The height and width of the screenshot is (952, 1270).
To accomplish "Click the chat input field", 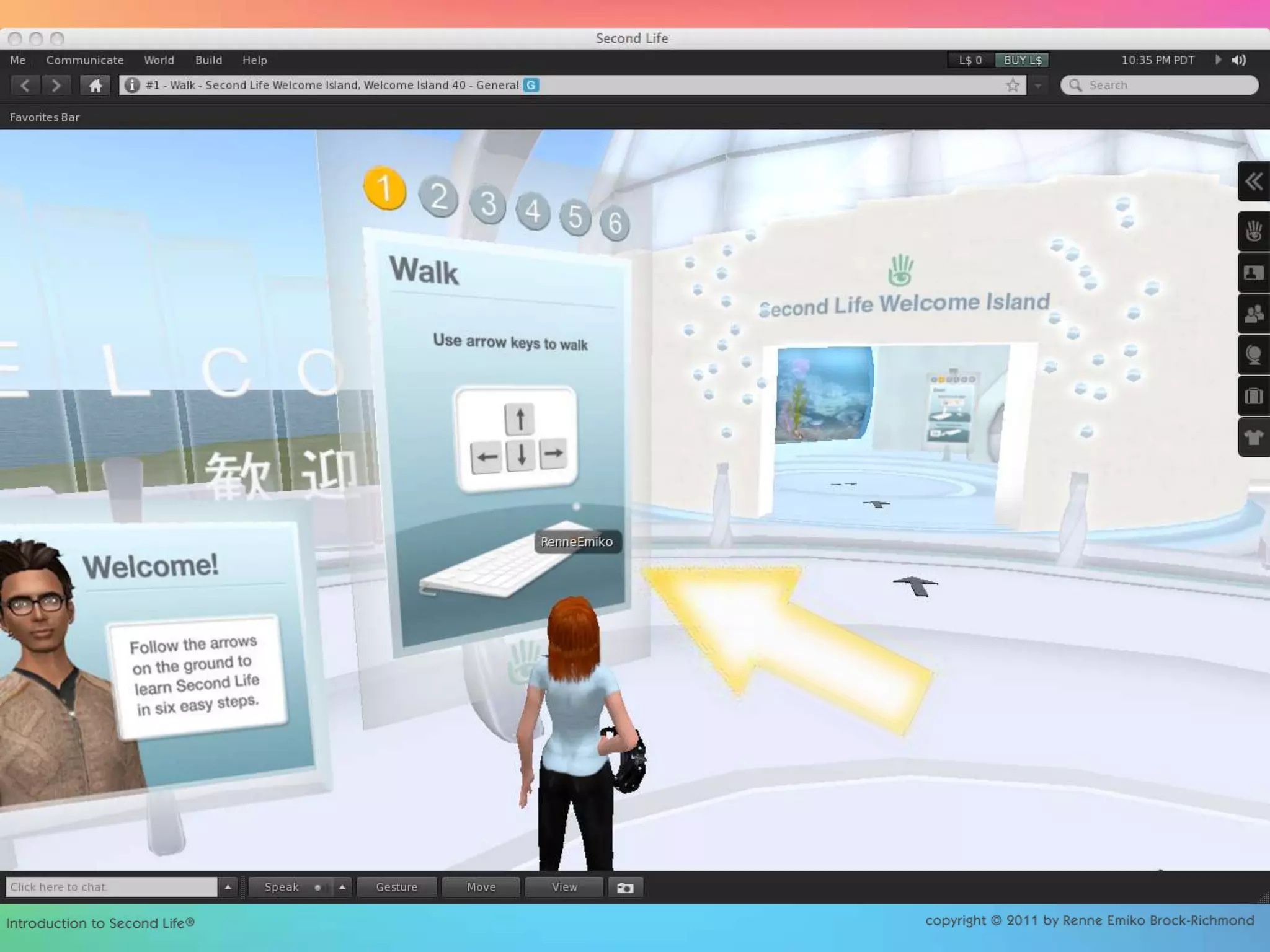I will tap(112, 888).
